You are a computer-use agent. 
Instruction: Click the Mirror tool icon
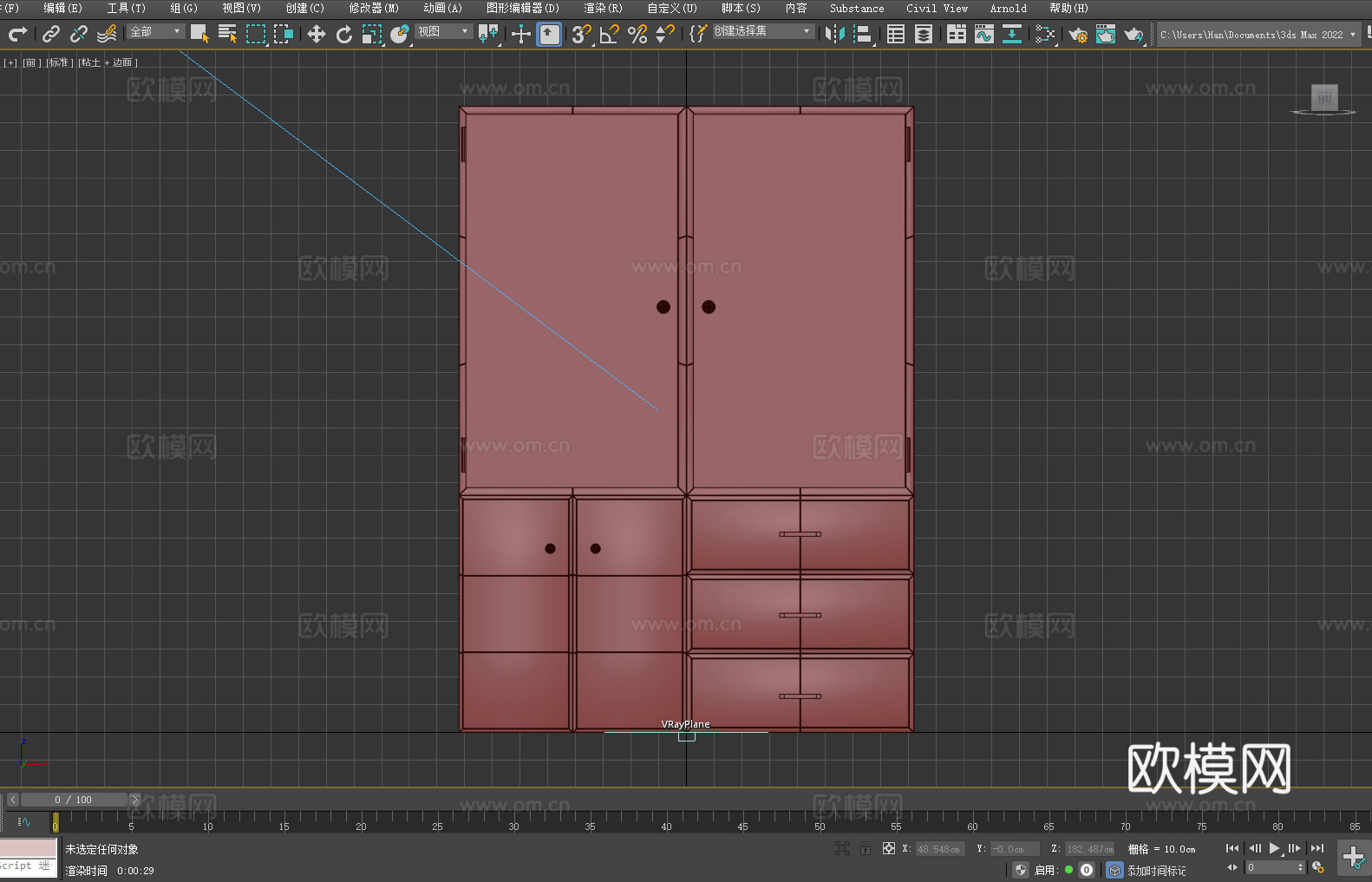pyautogui.click(x=835, y=34)
